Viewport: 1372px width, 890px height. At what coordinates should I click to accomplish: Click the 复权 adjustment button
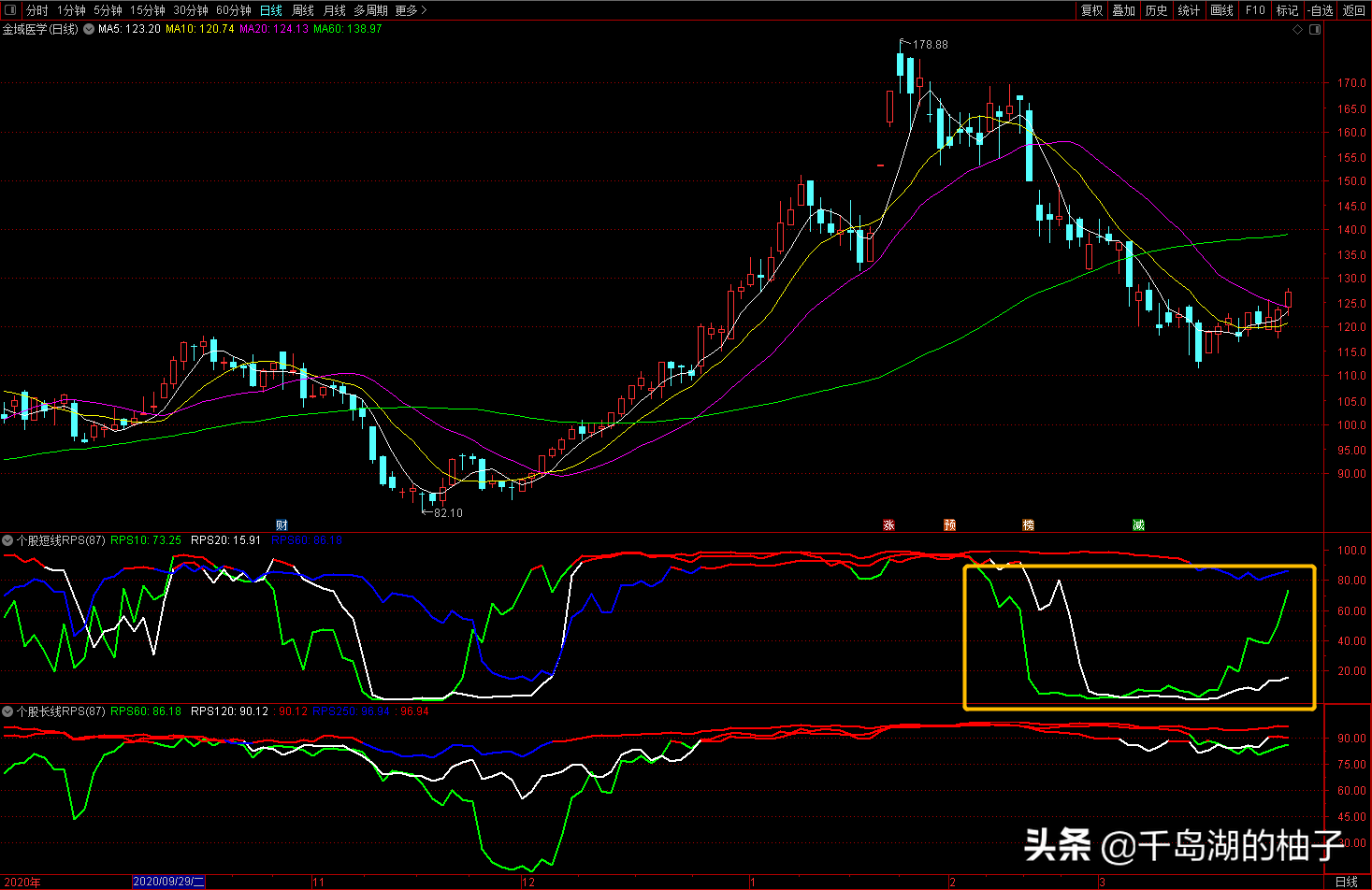pos(1091,10)
